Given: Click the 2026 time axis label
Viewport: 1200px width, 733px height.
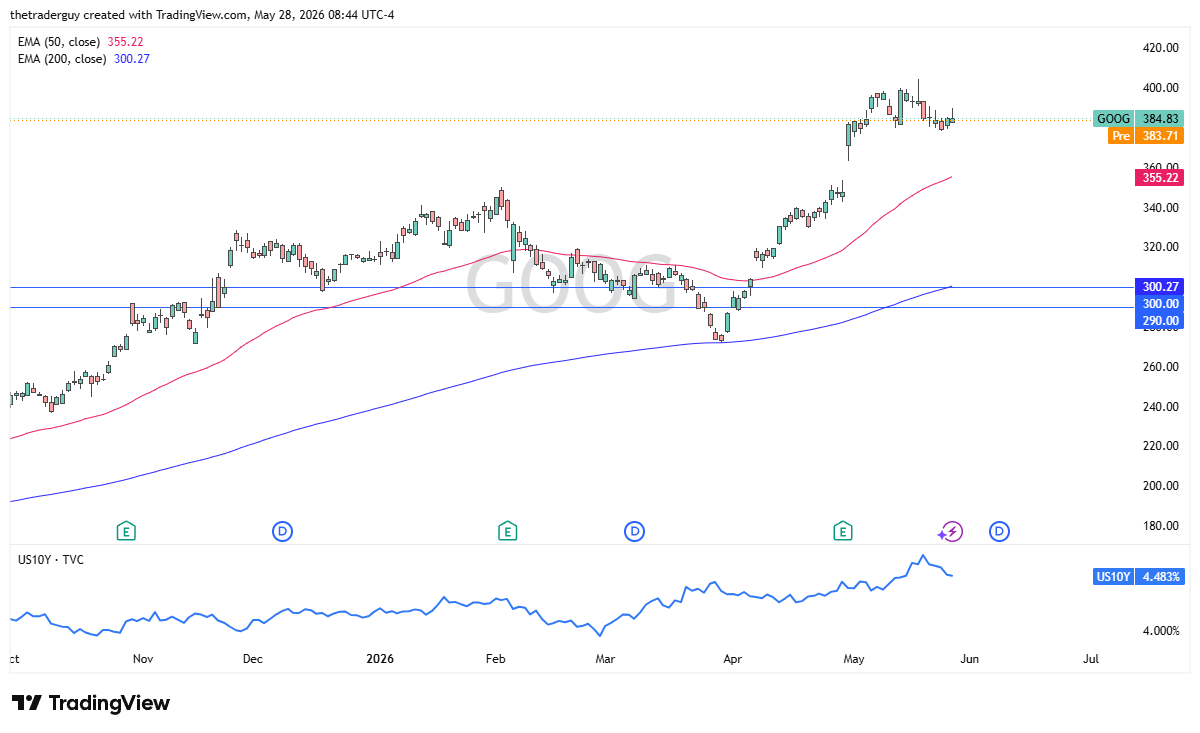Looking at the screenshot, I should click(x=380, y=659).
